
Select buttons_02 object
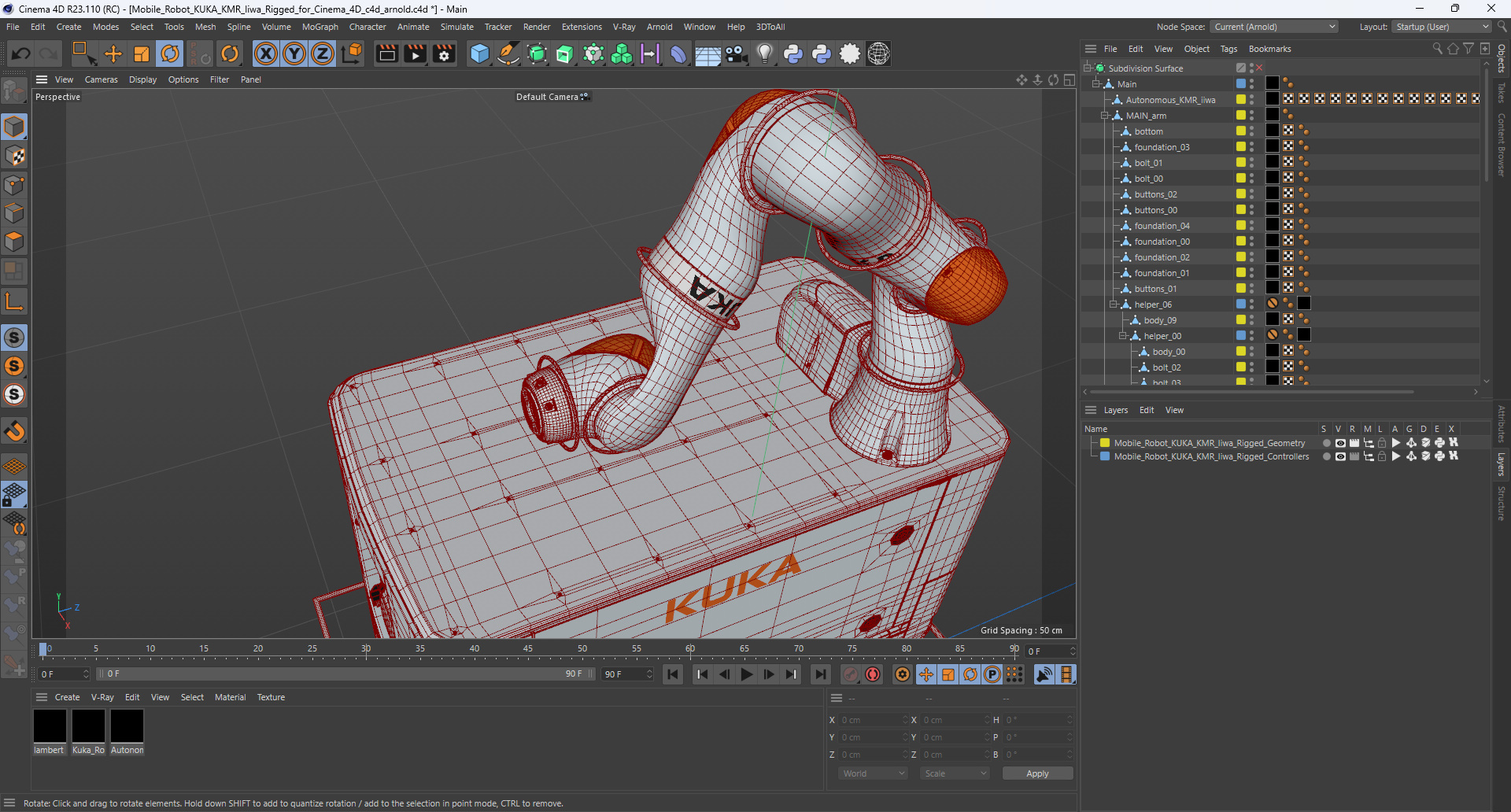pyautogui.click(x=1155, y=194)
